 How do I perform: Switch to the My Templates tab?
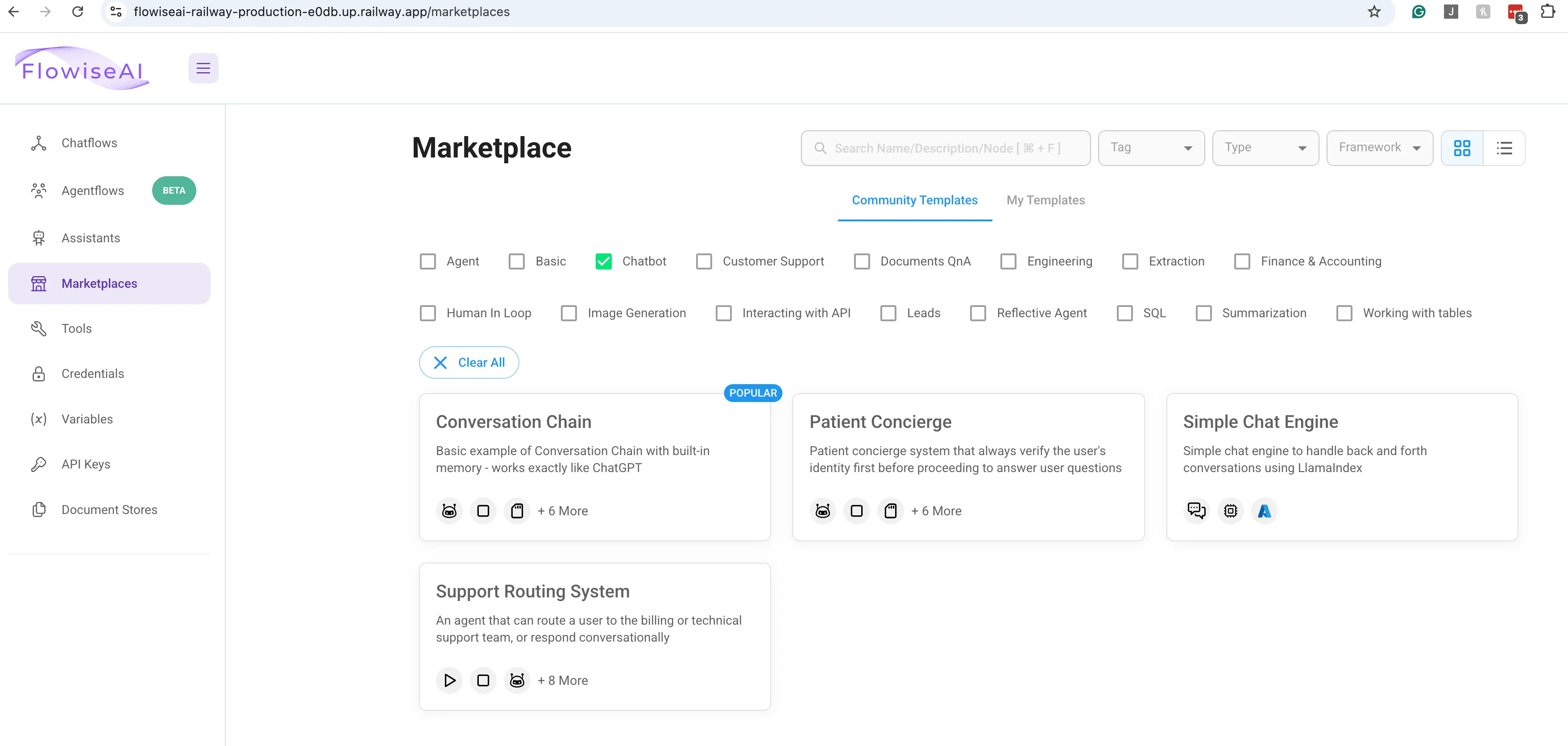coord(1045,199)
